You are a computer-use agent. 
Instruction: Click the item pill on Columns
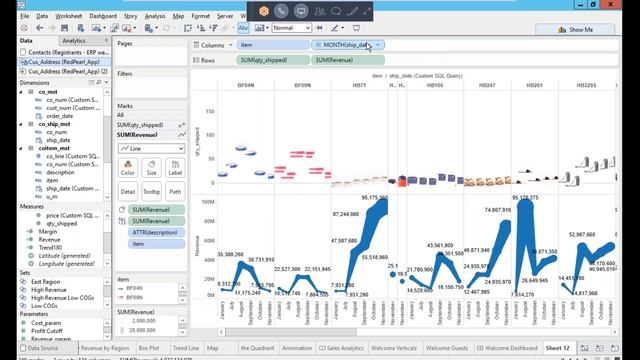coord(273,45)
